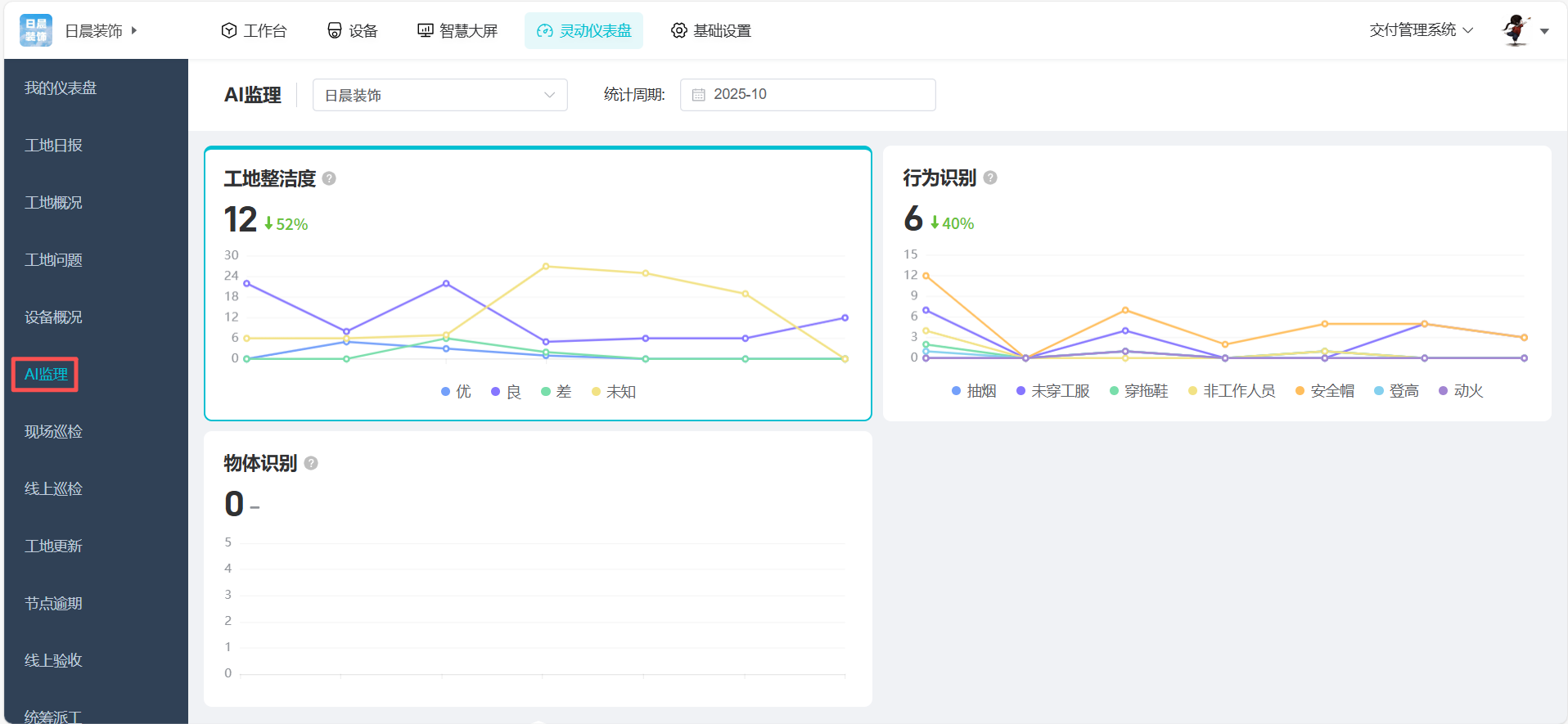This screenshot has height=724, width=1568.
Task: Expand the 交付管理系统 system switcher
Action: click(1421, 30)
